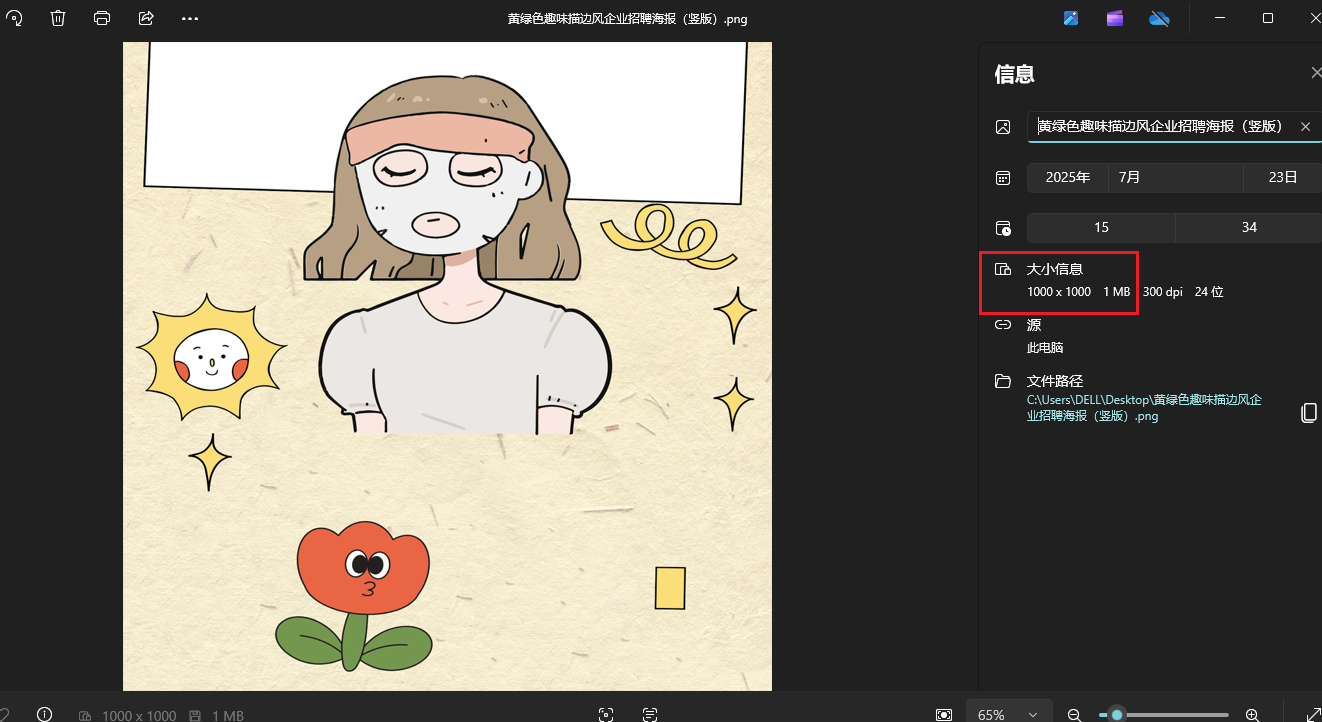Open the 65% zoom level dropdown
The image size is (1322, 722).
(x=1009, y=715)
